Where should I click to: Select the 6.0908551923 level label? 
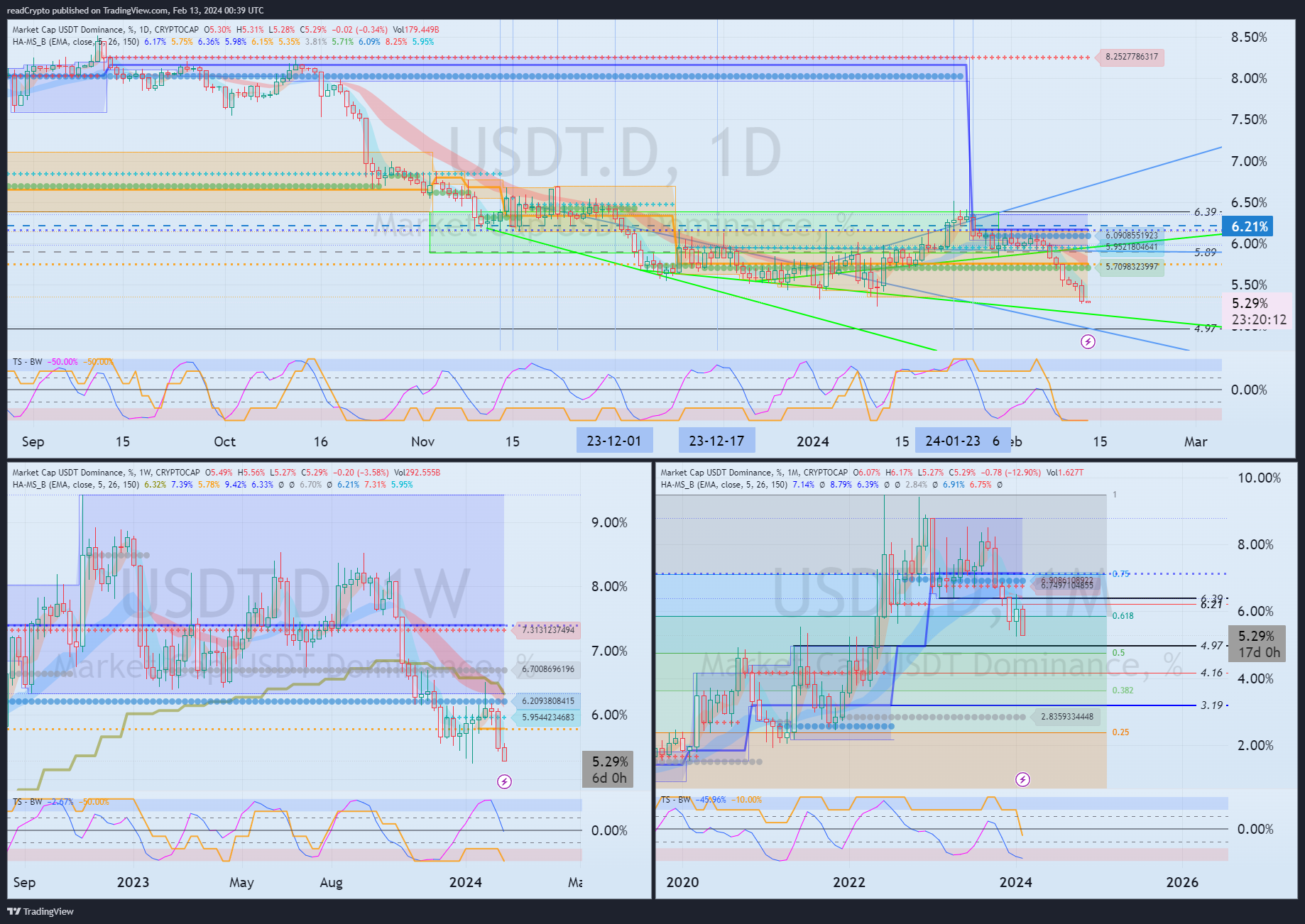coord(1130,235)
